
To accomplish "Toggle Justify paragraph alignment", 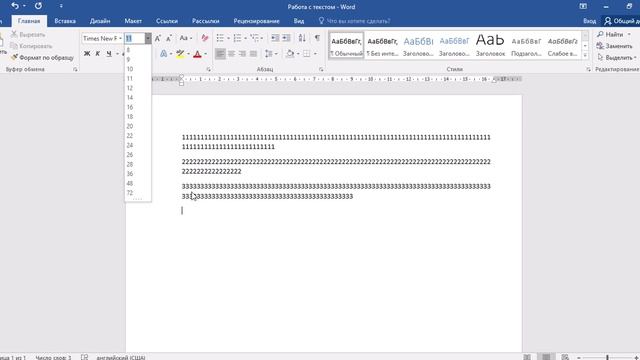I will coord(253,53).
